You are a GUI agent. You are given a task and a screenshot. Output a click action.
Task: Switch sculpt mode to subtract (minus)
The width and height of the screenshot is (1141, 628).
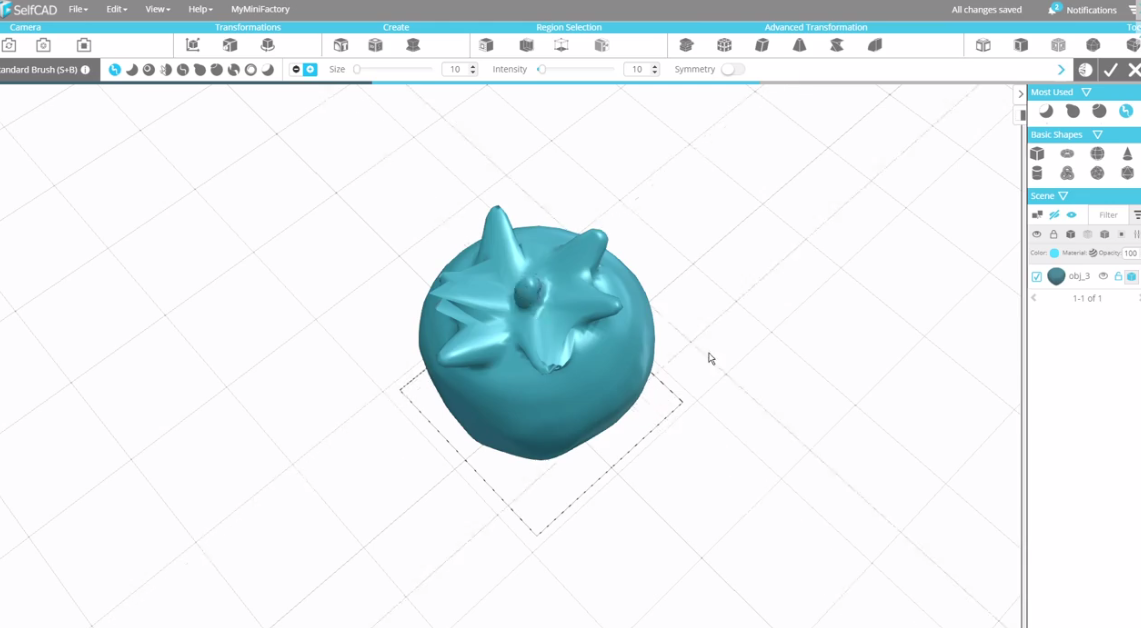296,70
